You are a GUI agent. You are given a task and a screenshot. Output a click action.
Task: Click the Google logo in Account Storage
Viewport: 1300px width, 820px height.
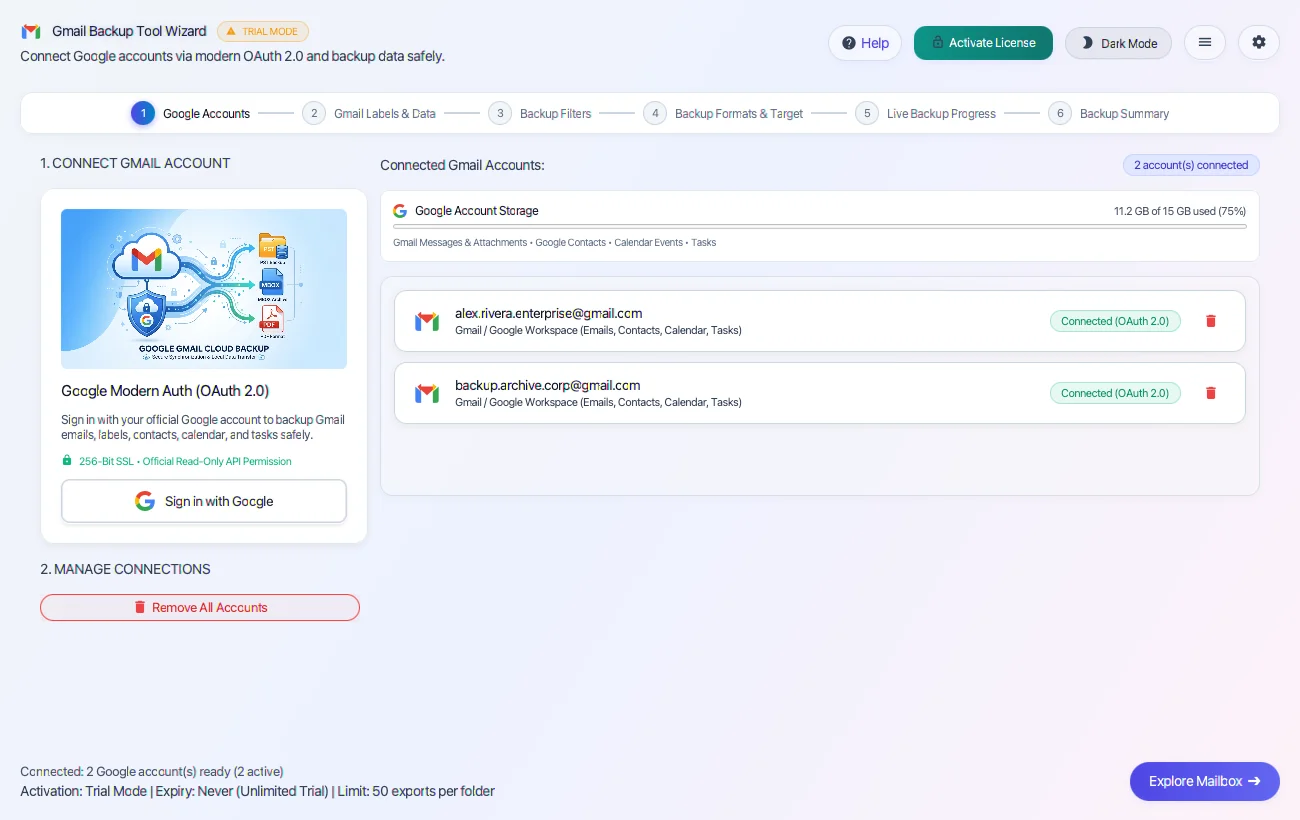[x=400, y=211]
